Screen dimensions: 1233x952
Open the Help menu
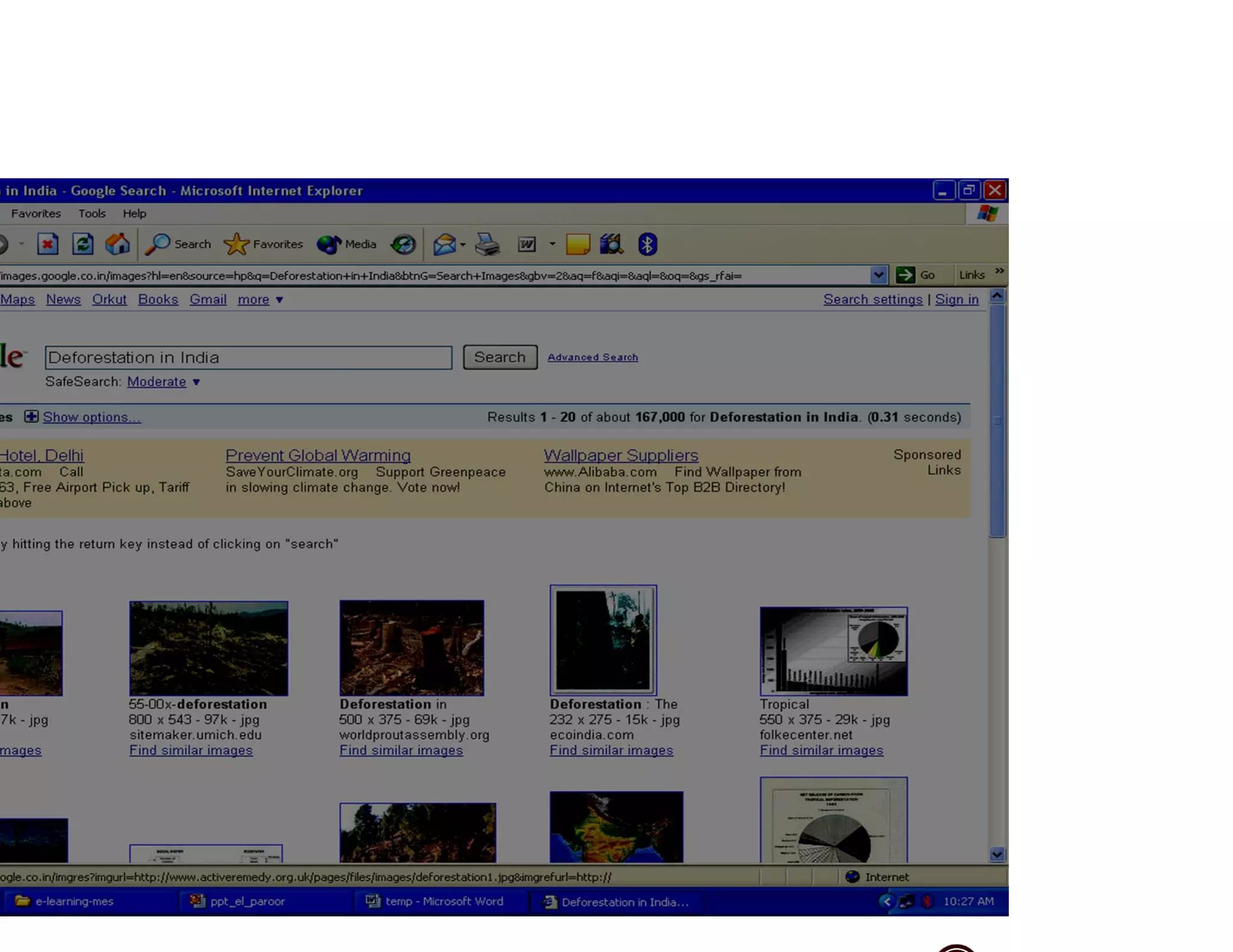point(134,213)
